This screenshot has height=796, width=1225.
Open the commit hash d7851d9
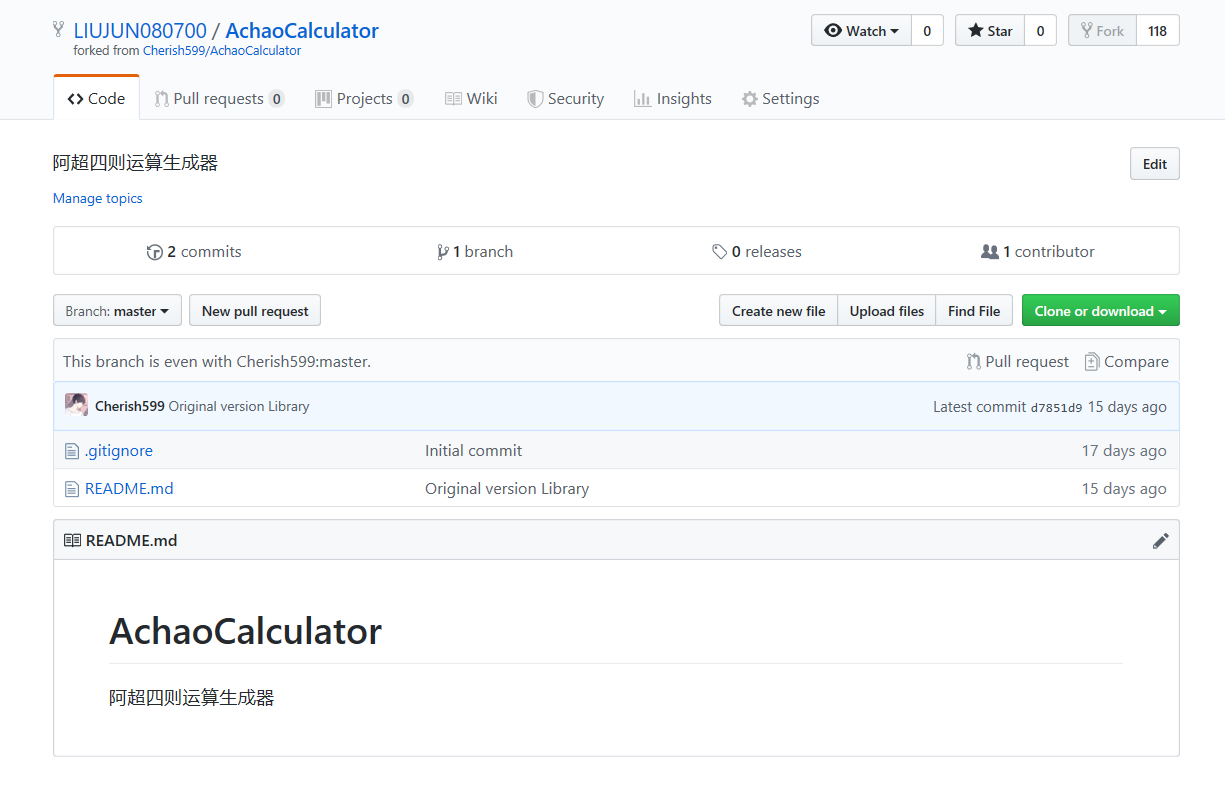(1056, 407)
